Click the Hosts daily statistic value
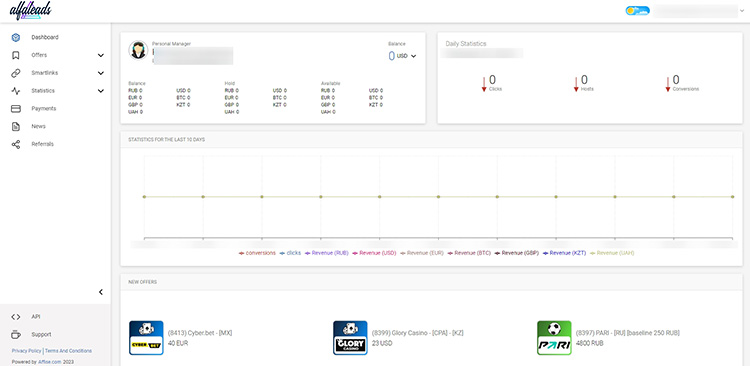Image resolution: width=750 pixels, height=366 pixels. pyautogui.click(x=584, y=80)
